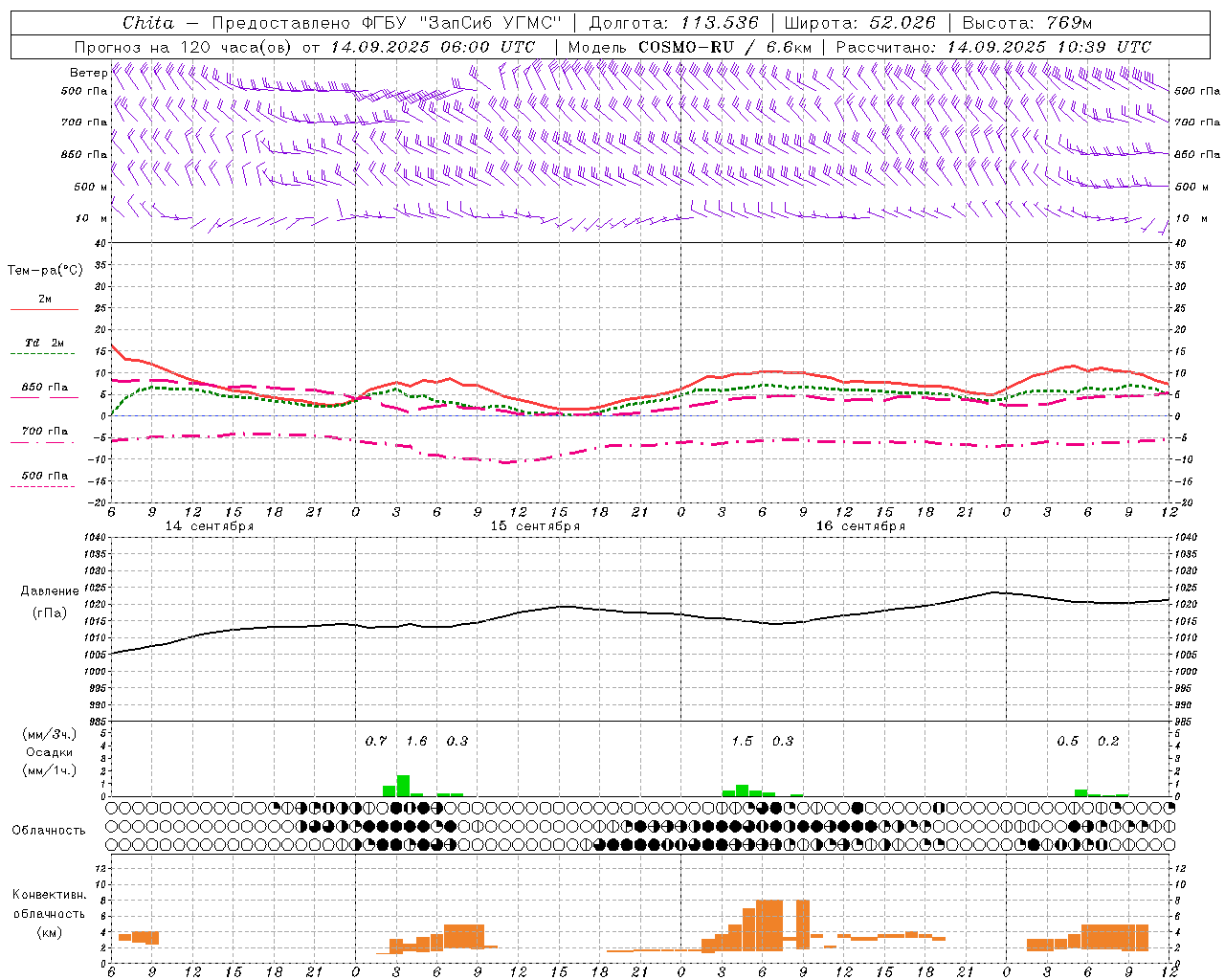Click the precipitation value "1.5"
The image size is (1225, 980).
pyautogui.click(x=742, y=741)
